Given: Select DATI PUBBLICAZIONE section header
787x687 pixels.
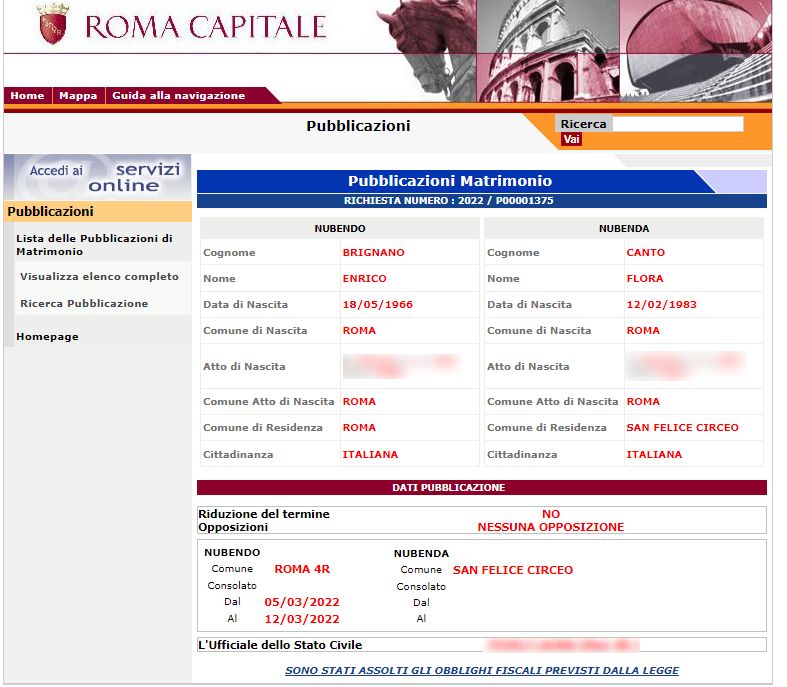Looking at the screenshot, I should click(x=482, y=487).
